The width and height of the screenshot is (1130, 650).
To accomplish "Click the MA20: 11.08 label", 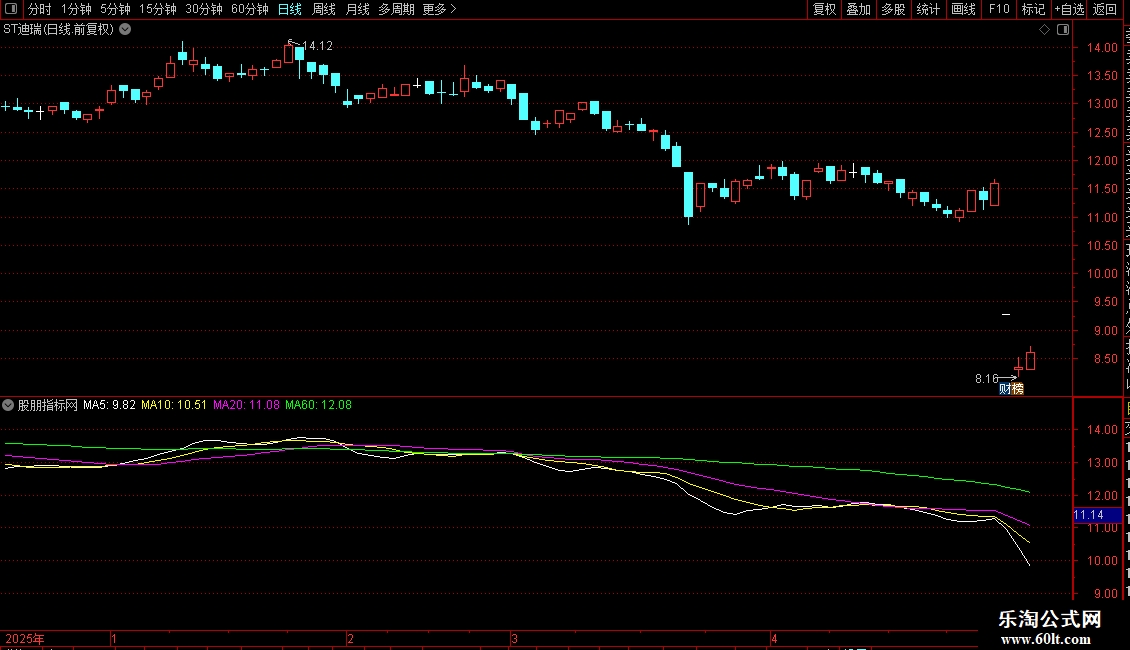I will click(x=246, y=405).
